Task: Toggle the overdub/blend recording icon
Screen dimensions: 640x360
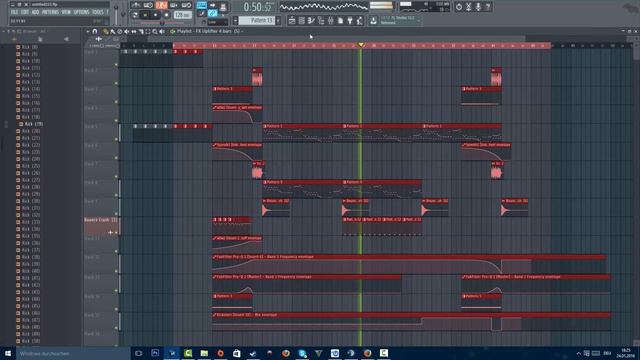Action: click(x=174, y=5)
